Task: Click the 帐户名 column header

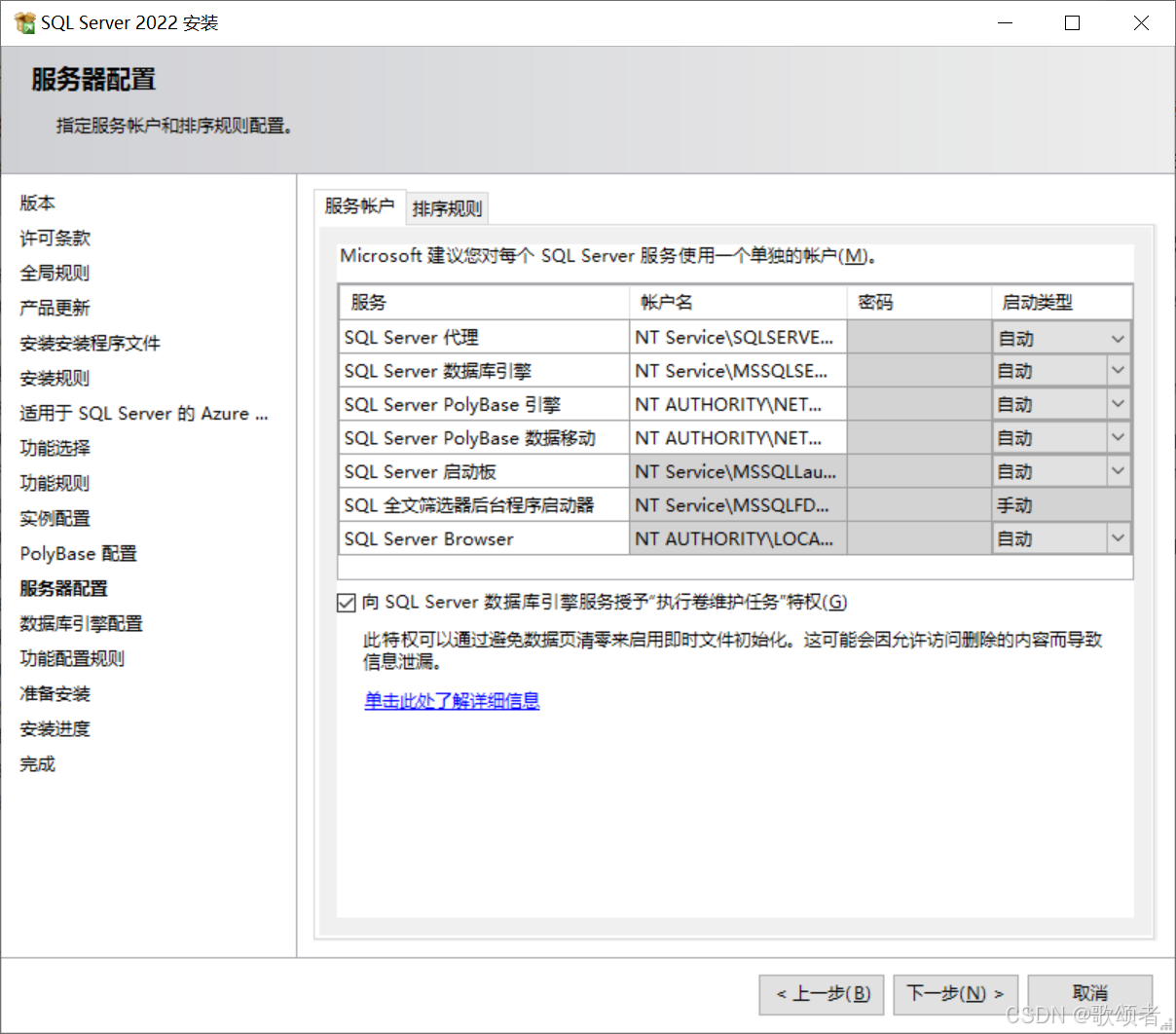Action: click(x=738, y=303)
